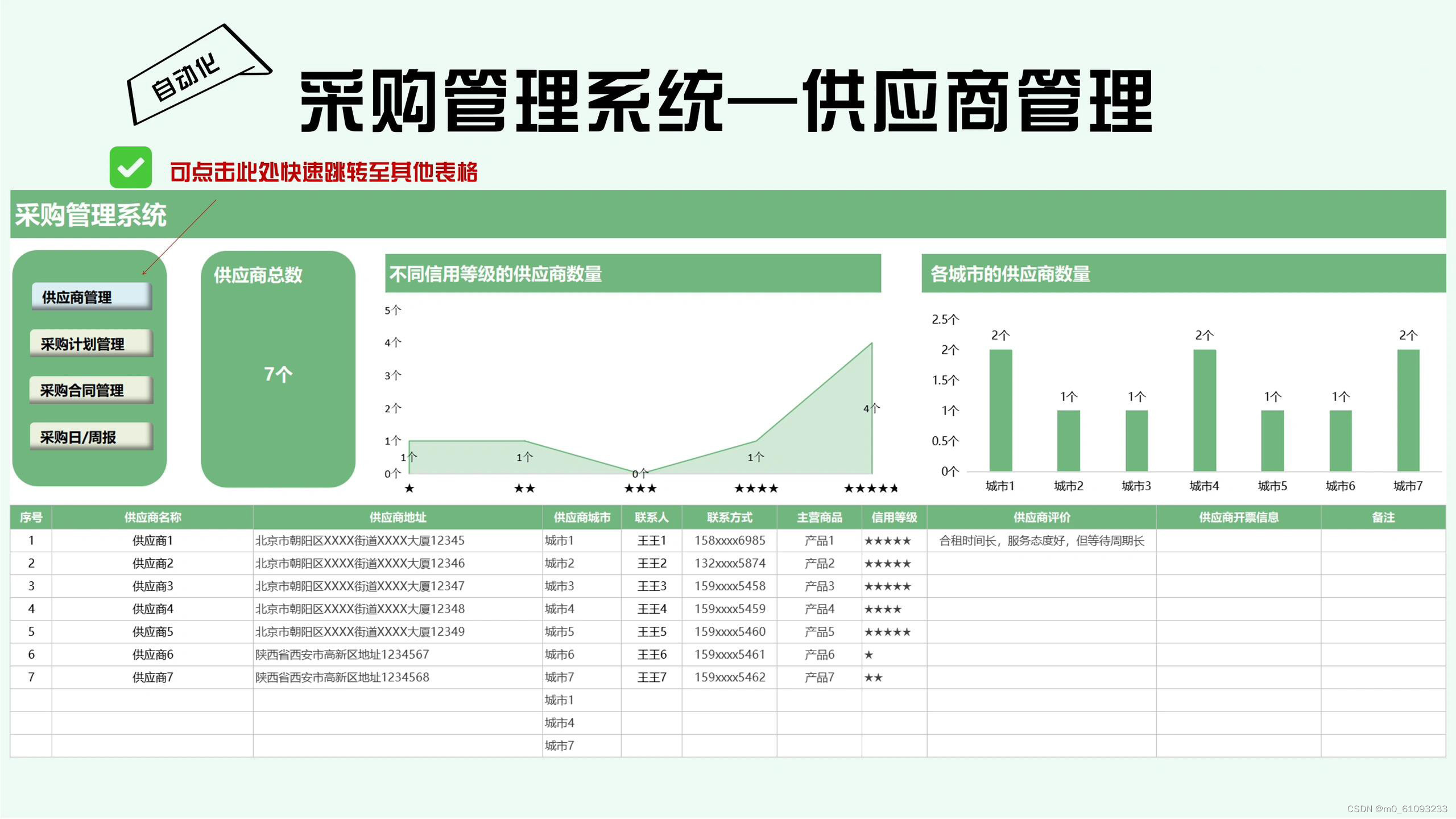
Task: Click the 不同信用等级的供应商数量 chart title
Action: [x=496, y=274]
